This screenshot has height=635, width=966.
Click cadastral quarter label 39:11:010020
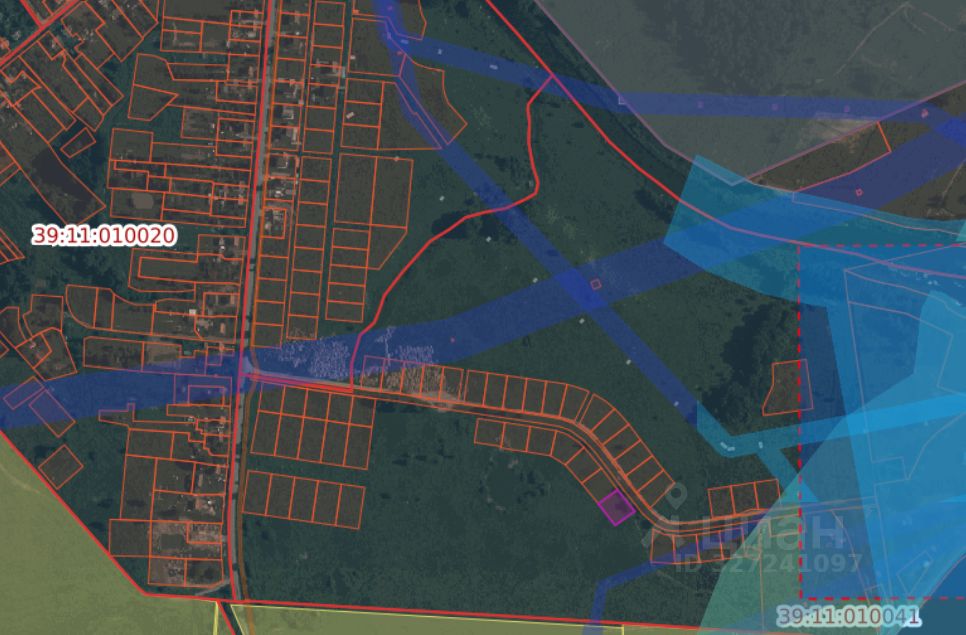(x=104, y=235)
